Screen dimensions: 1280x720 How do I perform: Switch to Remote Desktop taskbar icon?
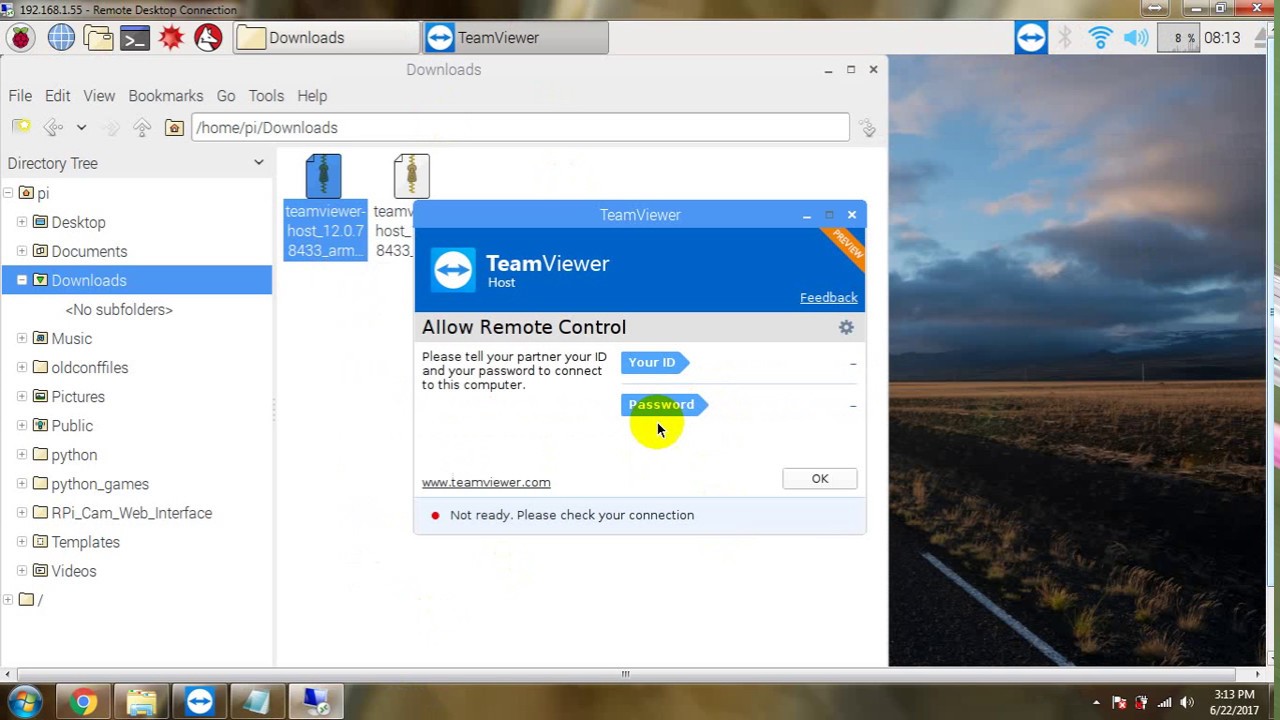coord(316,702)
